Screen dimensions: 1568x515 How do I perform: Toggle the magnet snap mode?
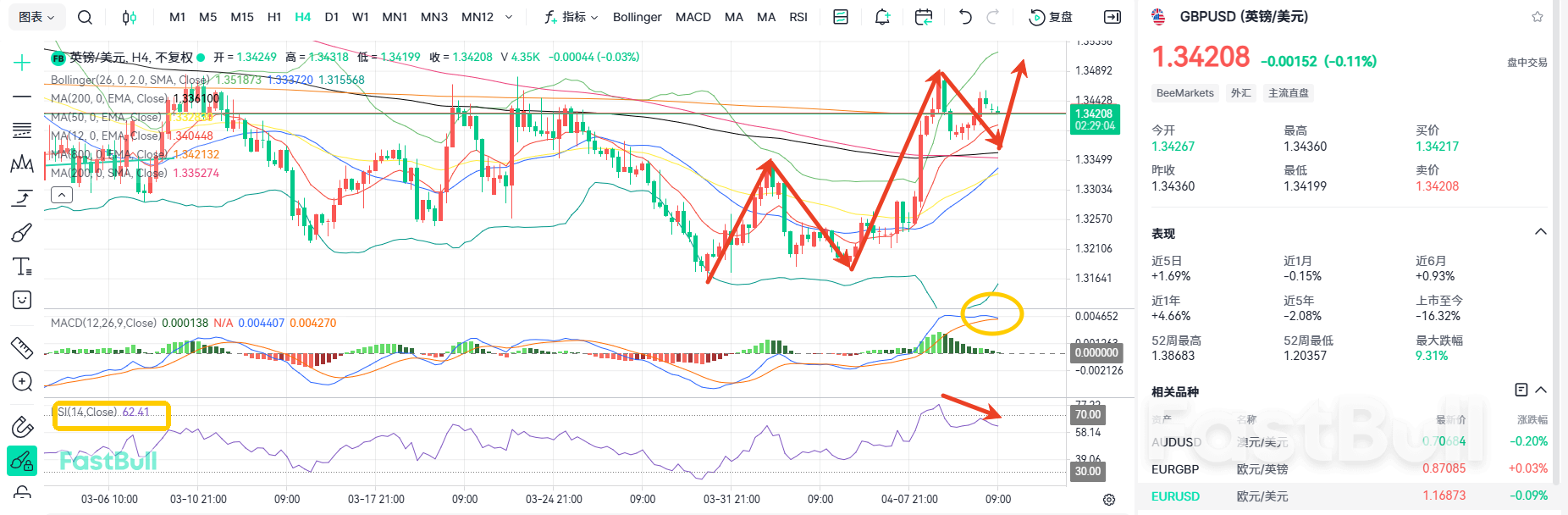[22, 426]
